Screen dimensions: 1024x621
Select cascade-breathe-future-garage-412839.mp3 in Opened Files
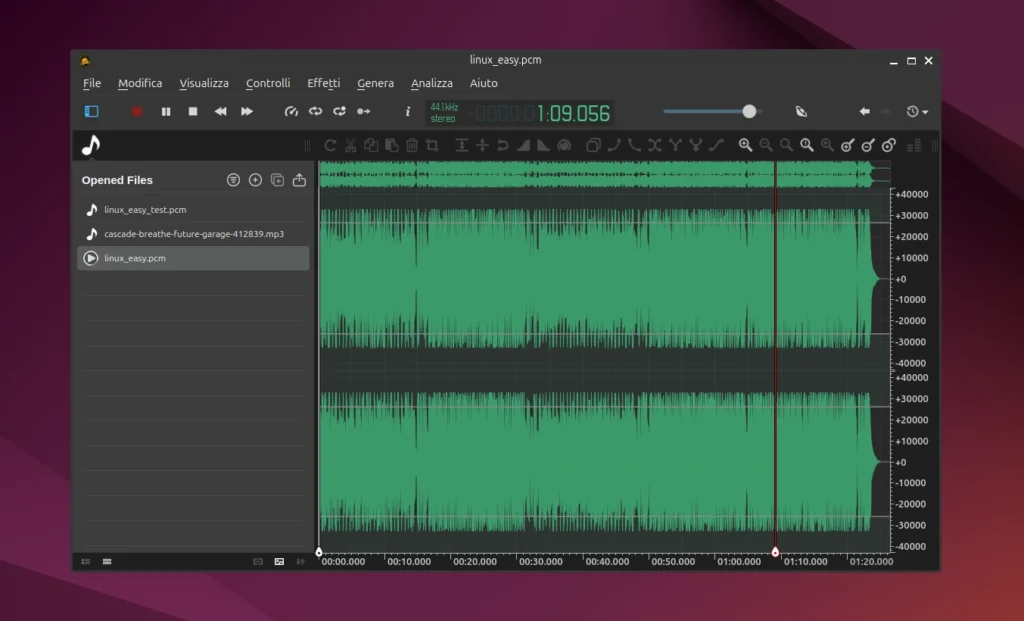pos(192,234)
